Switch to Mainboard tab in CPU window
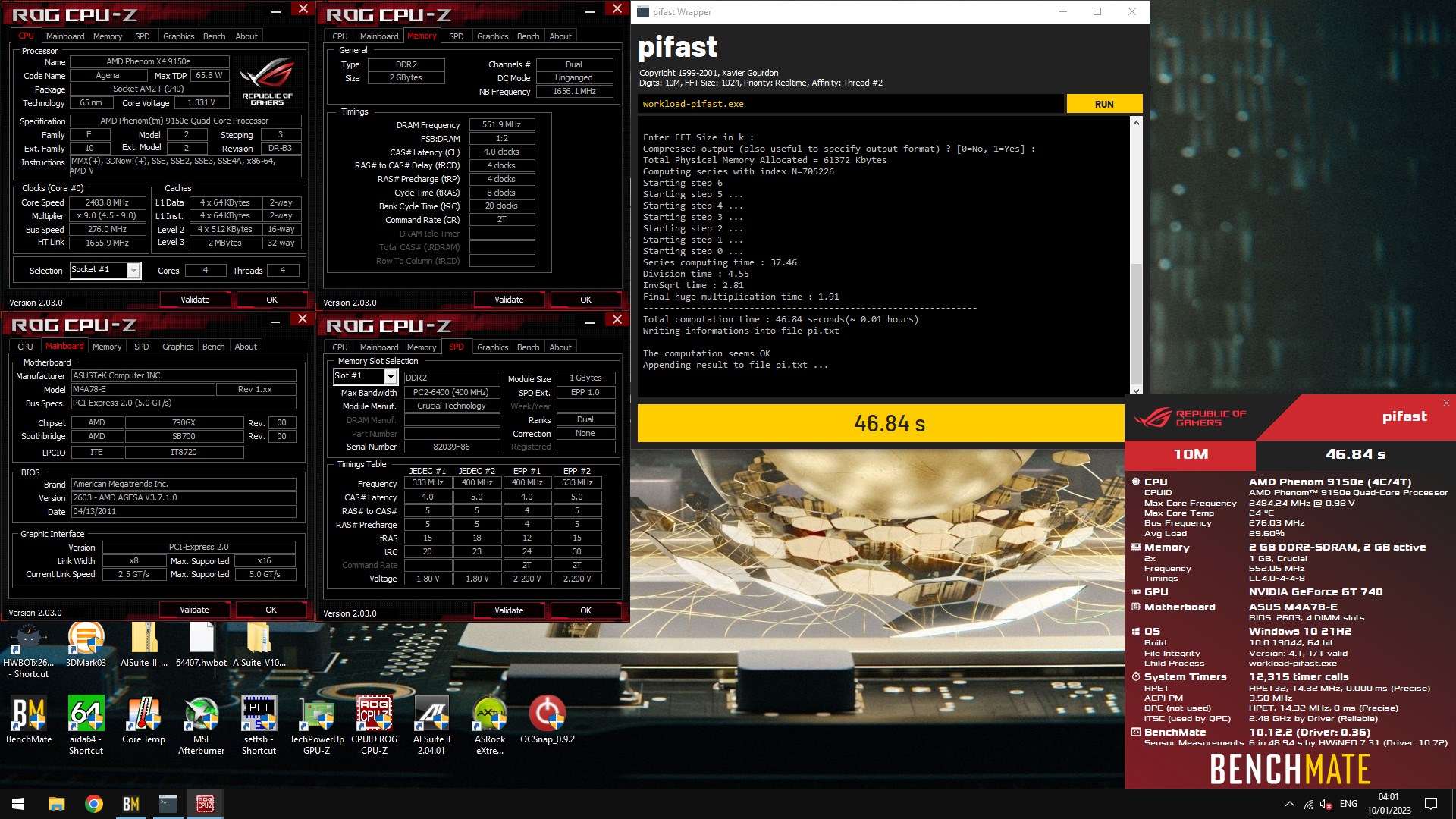The height and width of the screenshot is (819, 1456). pos(65,36)
